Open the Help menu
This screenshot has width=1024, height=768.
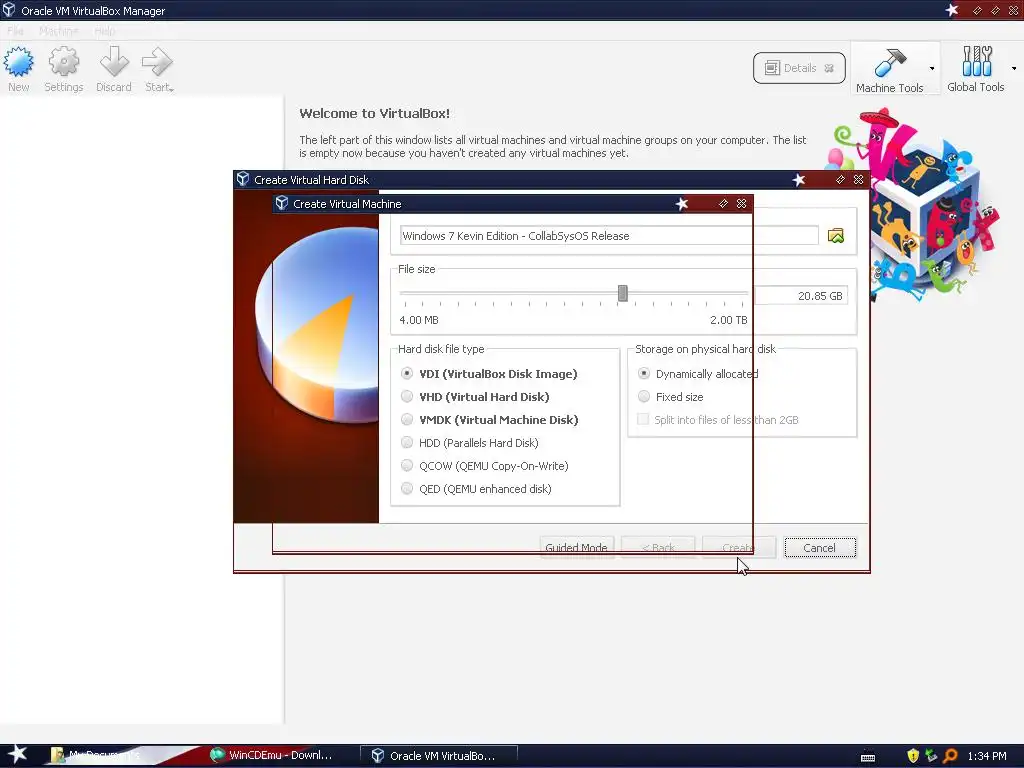pyautogui.click(x=104, y=31)
